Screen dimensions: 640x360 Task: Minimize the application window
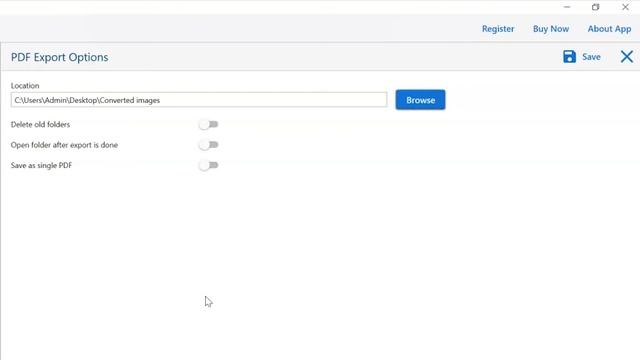click(x=567, y=7)
